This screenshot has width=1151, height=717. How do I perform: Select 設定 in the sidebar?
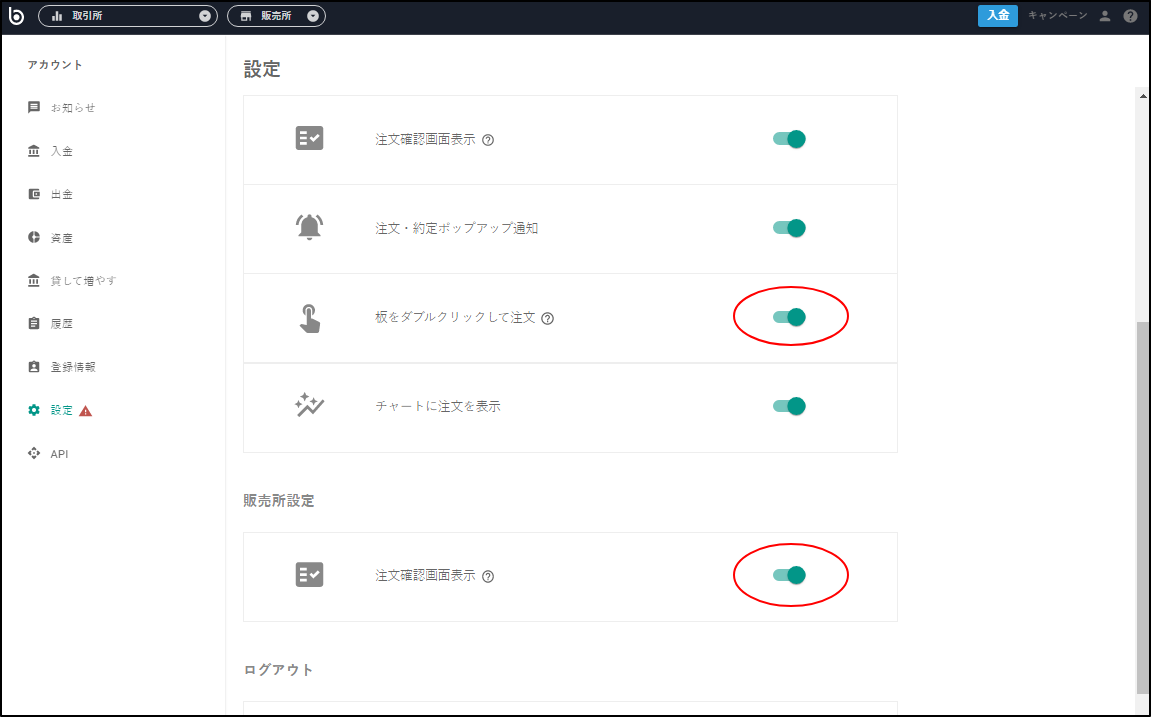pos(62,410)
